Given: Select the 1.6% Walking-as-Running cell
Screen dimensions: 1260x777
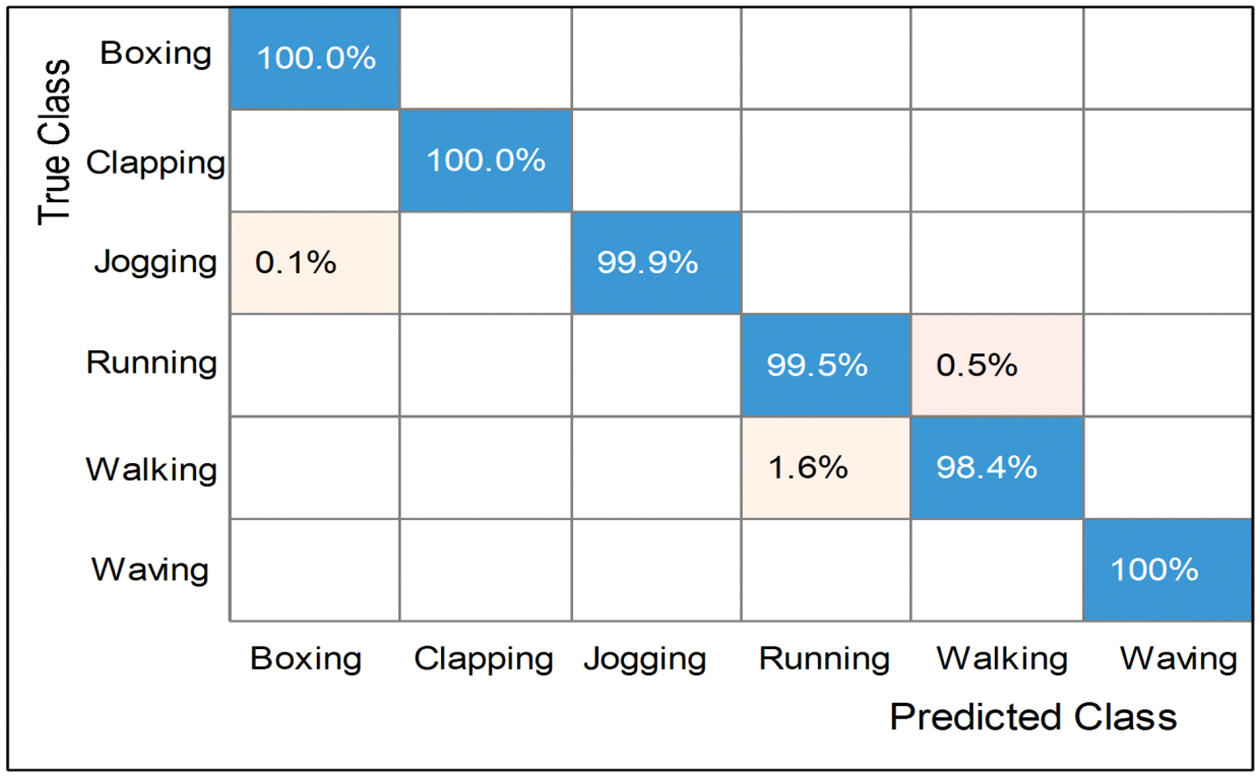Looking at the screenshot, I should tap(826, 467).
